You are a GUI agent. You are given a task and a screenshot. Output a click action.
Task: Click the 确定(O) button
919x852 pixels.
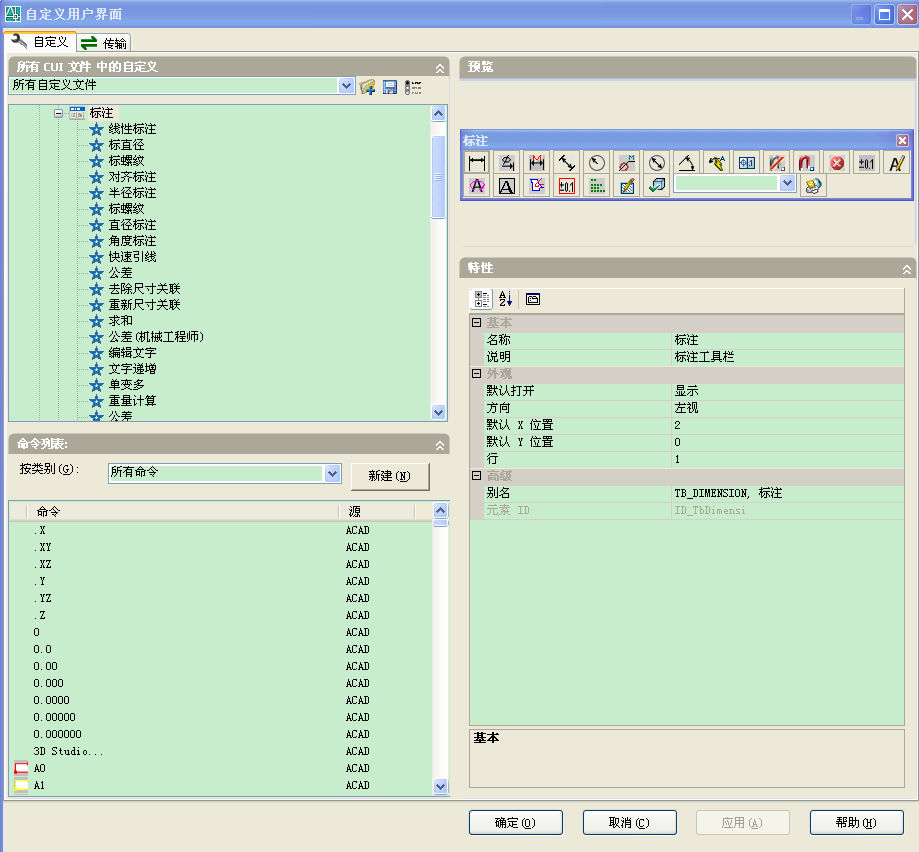(516, 823)
